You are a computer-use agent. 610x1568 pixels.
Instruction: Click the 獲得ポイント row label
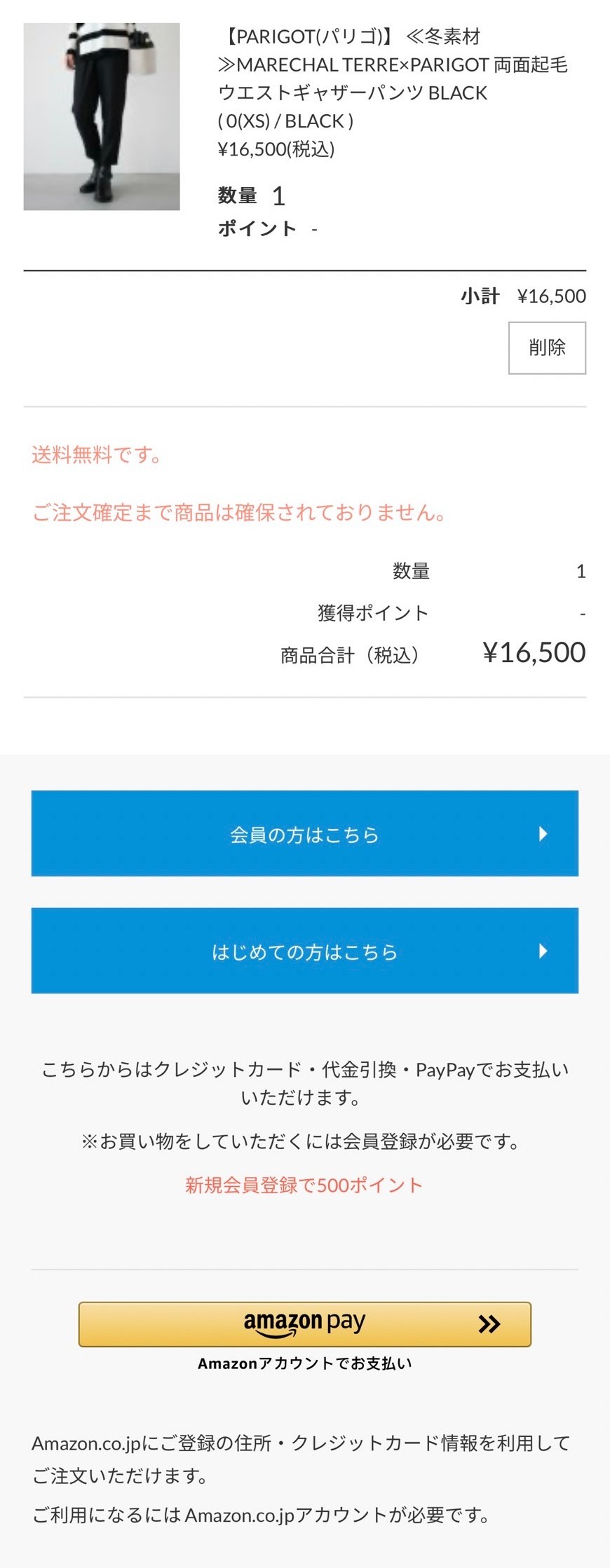point(372,613)
